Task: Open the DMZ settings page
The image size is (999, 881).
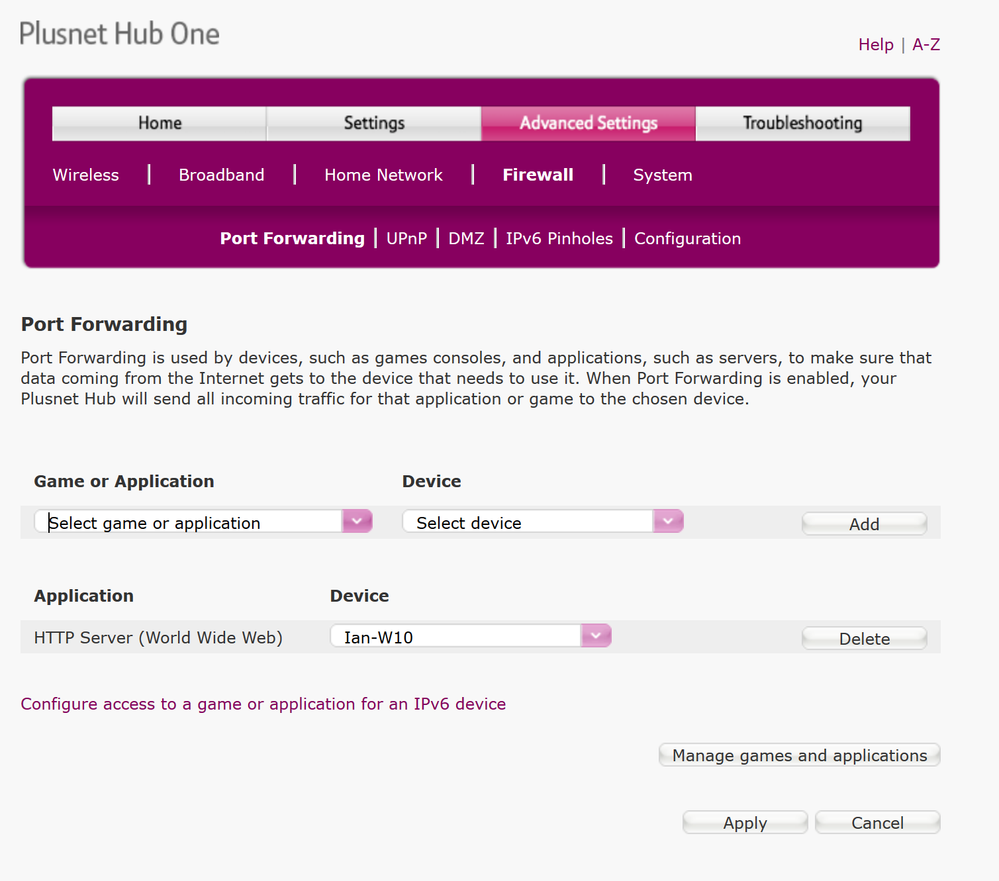Action: (466, 238)
